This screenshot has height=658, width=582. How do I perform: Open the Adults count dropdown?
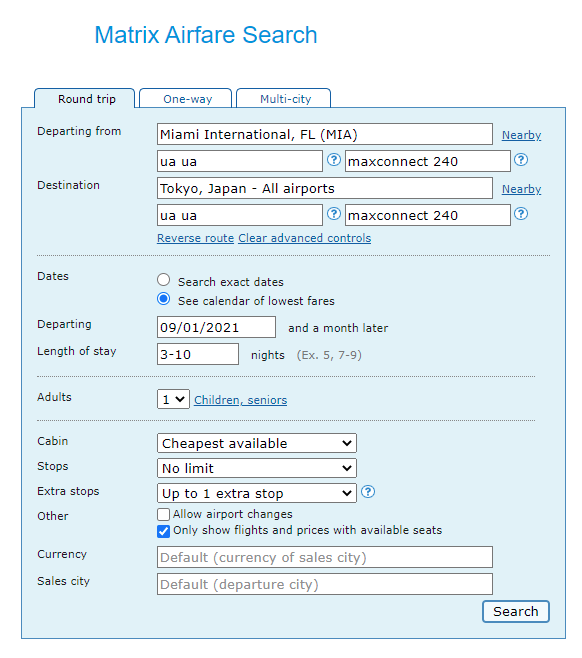pyautogui.click(x=173, y=399)
